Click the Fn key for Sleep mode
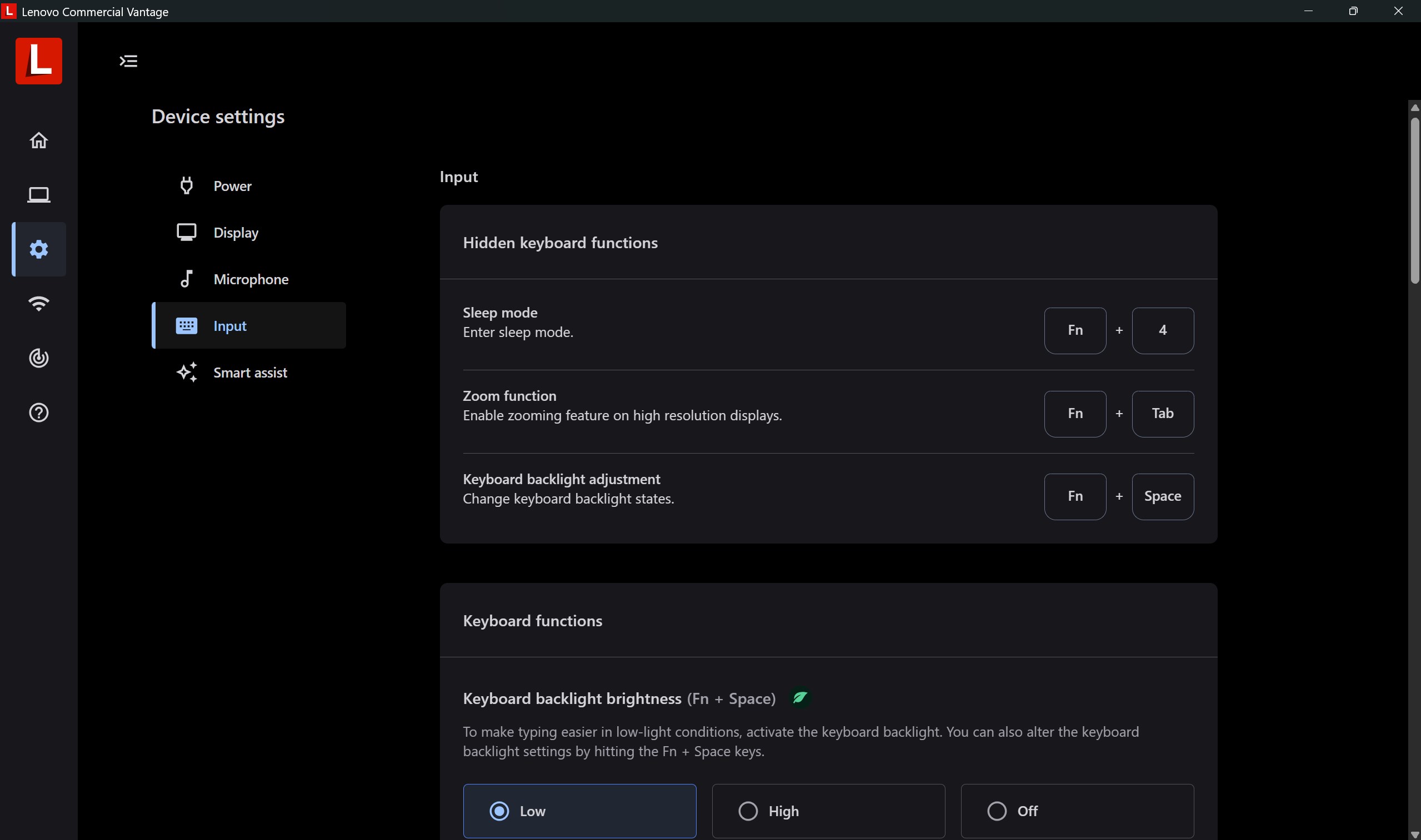 click(x=1074, y=330)
